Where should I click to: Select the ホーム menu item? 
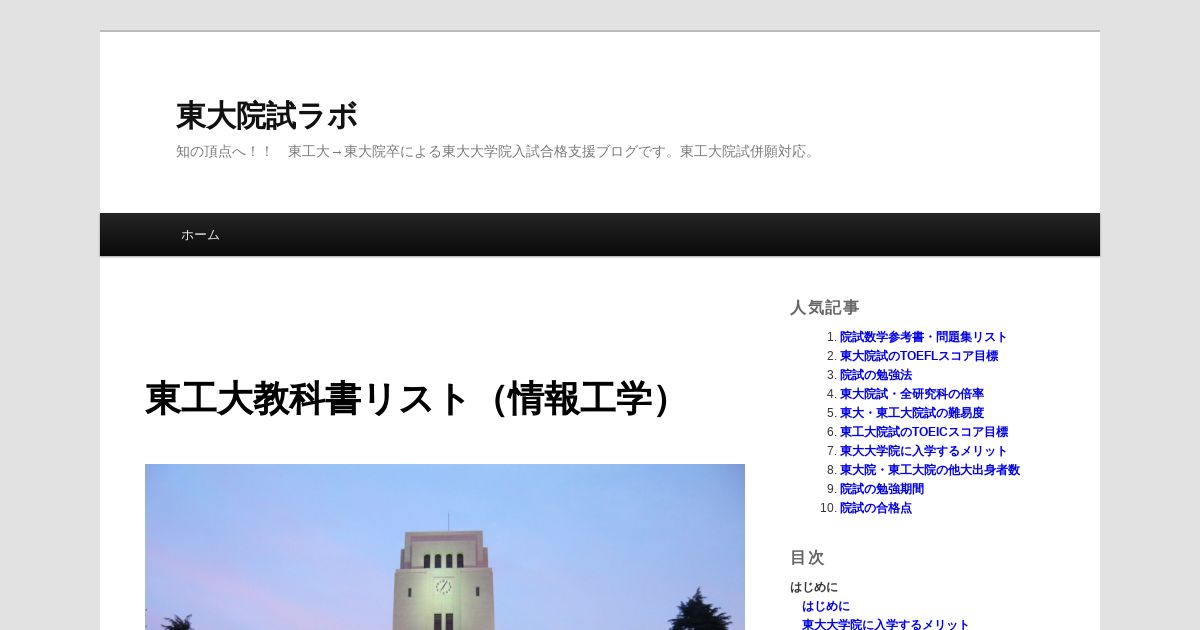pos(200,235)
